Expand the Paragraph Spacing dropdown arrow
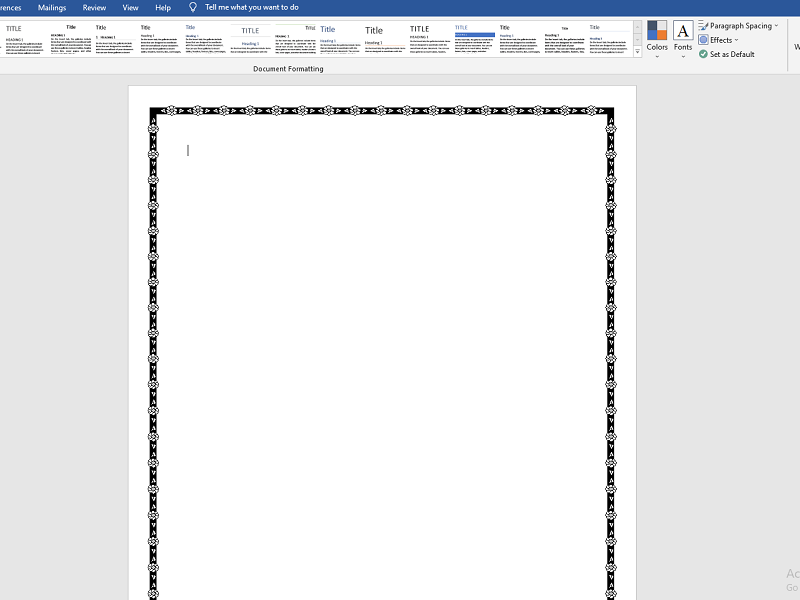This screenshot has height=600, width=800. coord(776,26)
